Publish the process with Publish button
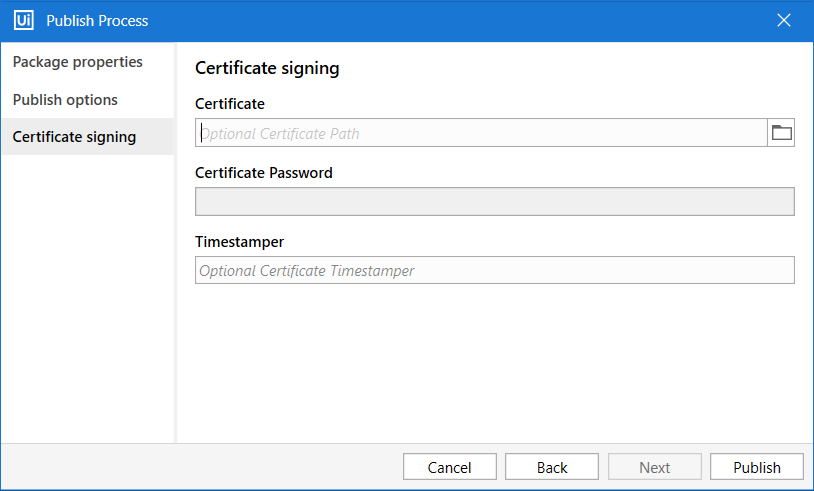 click(x=756, y=467)
